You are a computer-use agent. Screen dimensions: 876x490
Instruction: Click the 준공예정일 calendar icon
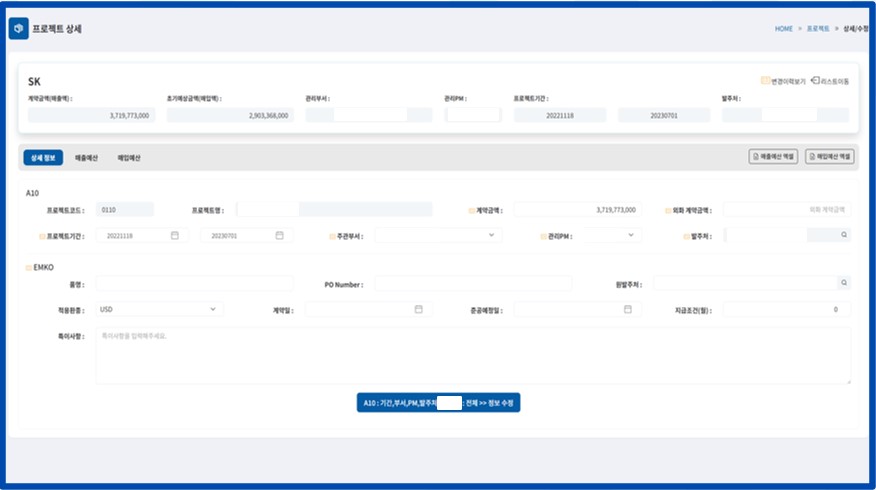tap(628, 309)
